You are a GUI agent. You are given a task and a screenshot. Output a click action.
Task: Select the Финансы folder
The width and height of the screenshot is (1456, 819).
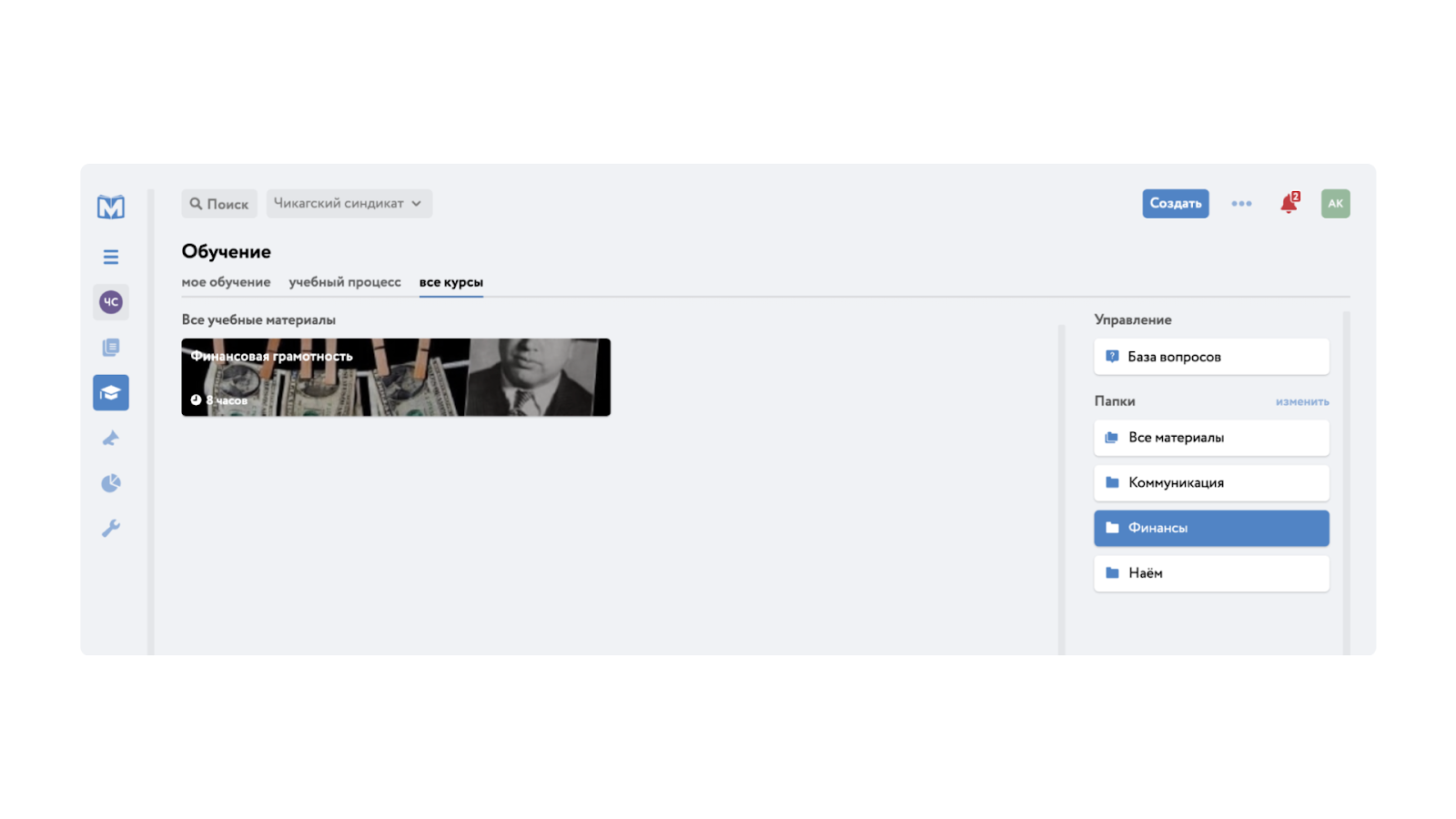(1211, 529)
